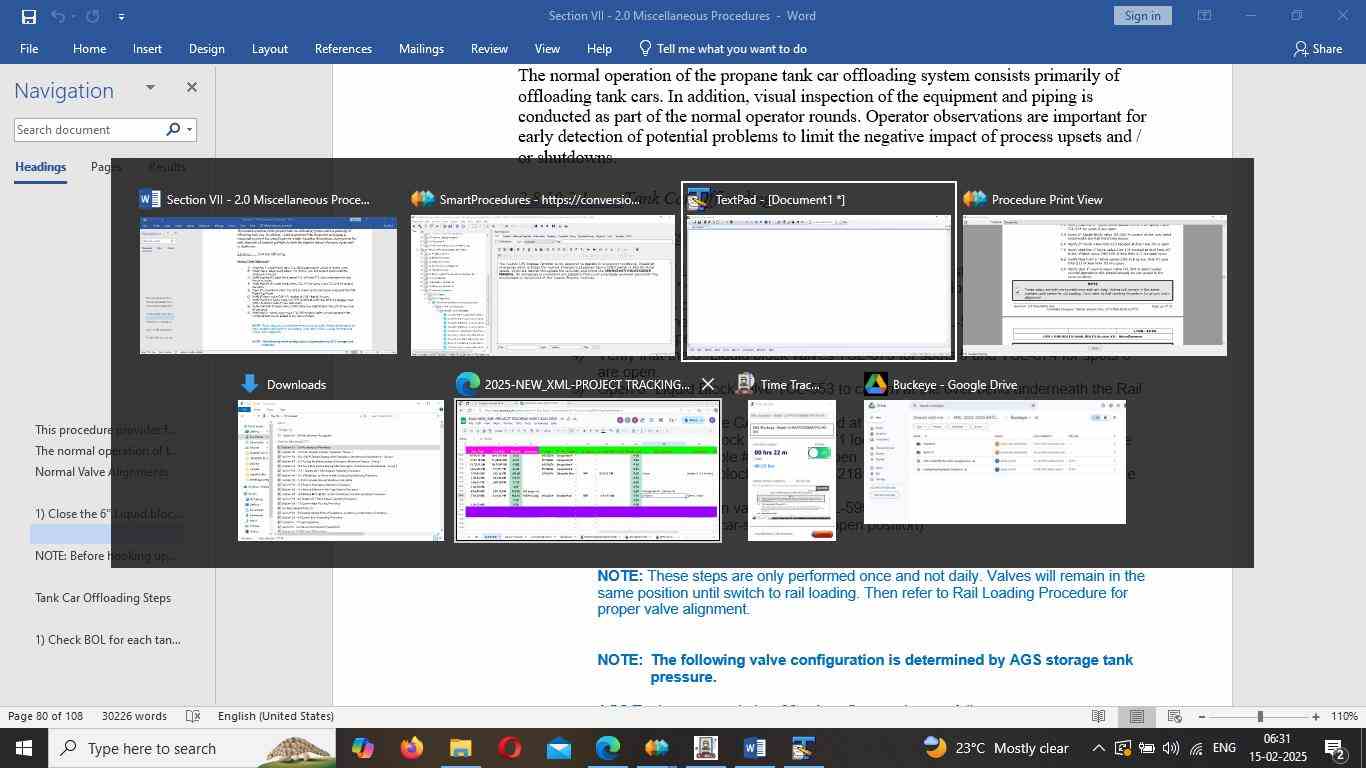This screenshot has width=1366, height=768.
Task: Select the Mailings ribbon tab
Action: [x=421, y=48]
